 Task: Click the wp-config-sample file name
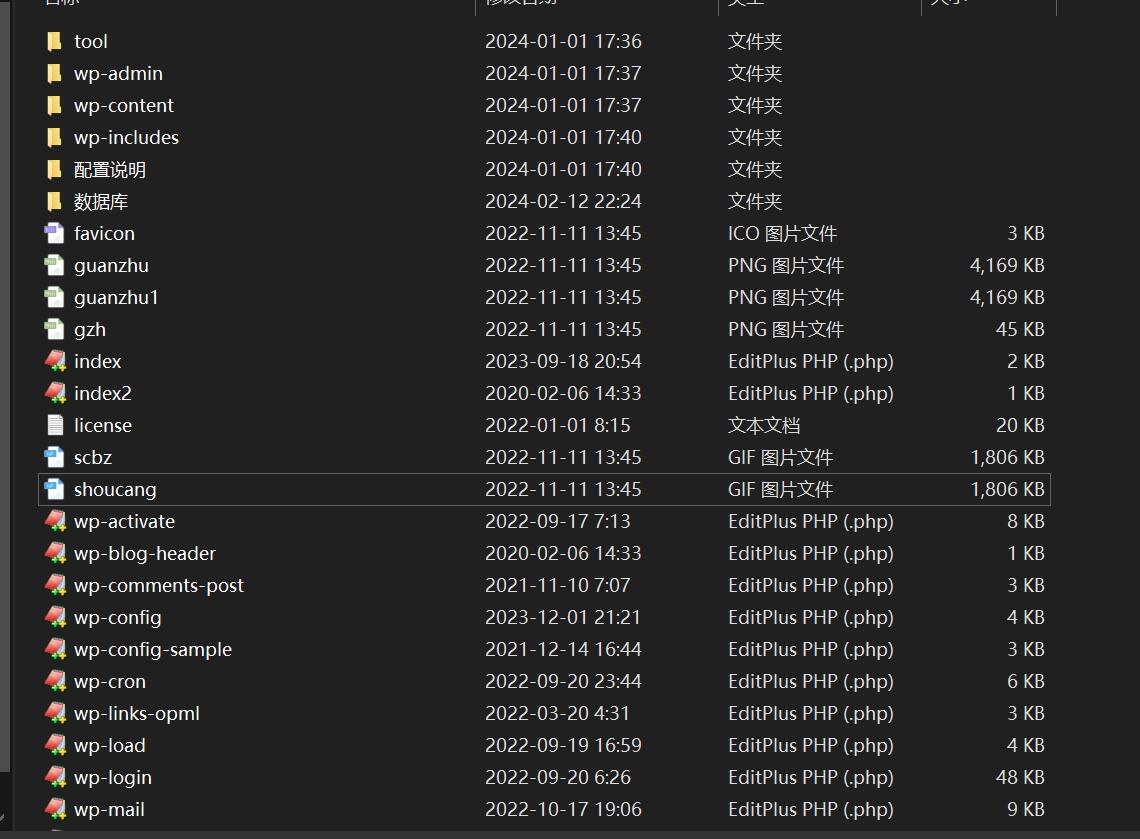152,649
